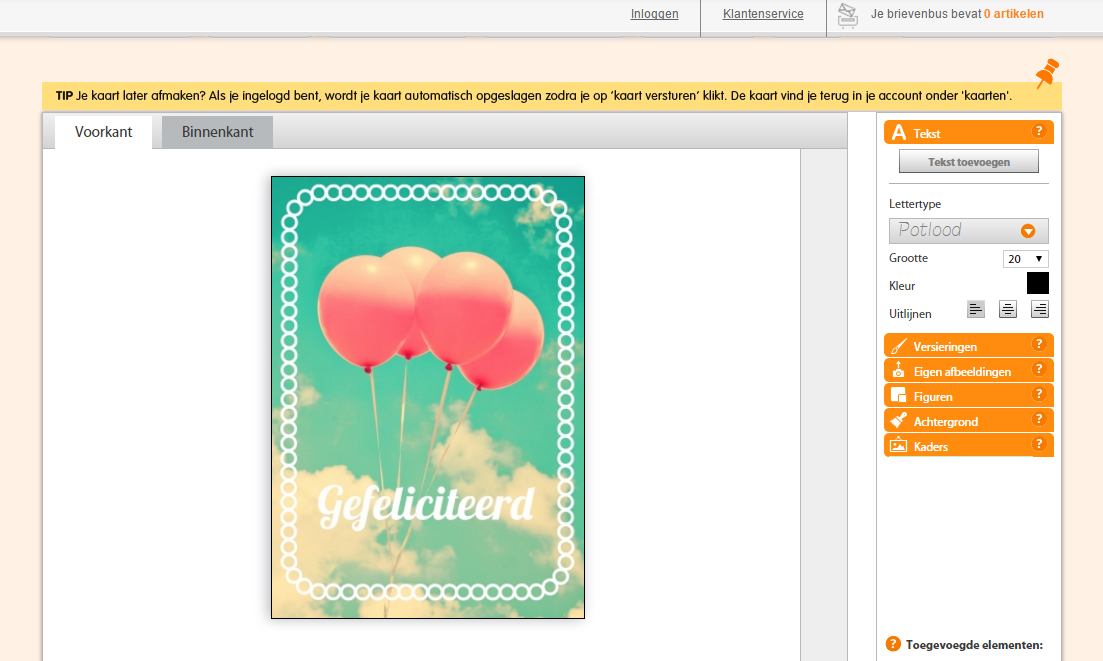Image resolution: width=1103 pixels, height=661 pixels.
Task: Click the left-align text icon
Action: tap(975, 309)
